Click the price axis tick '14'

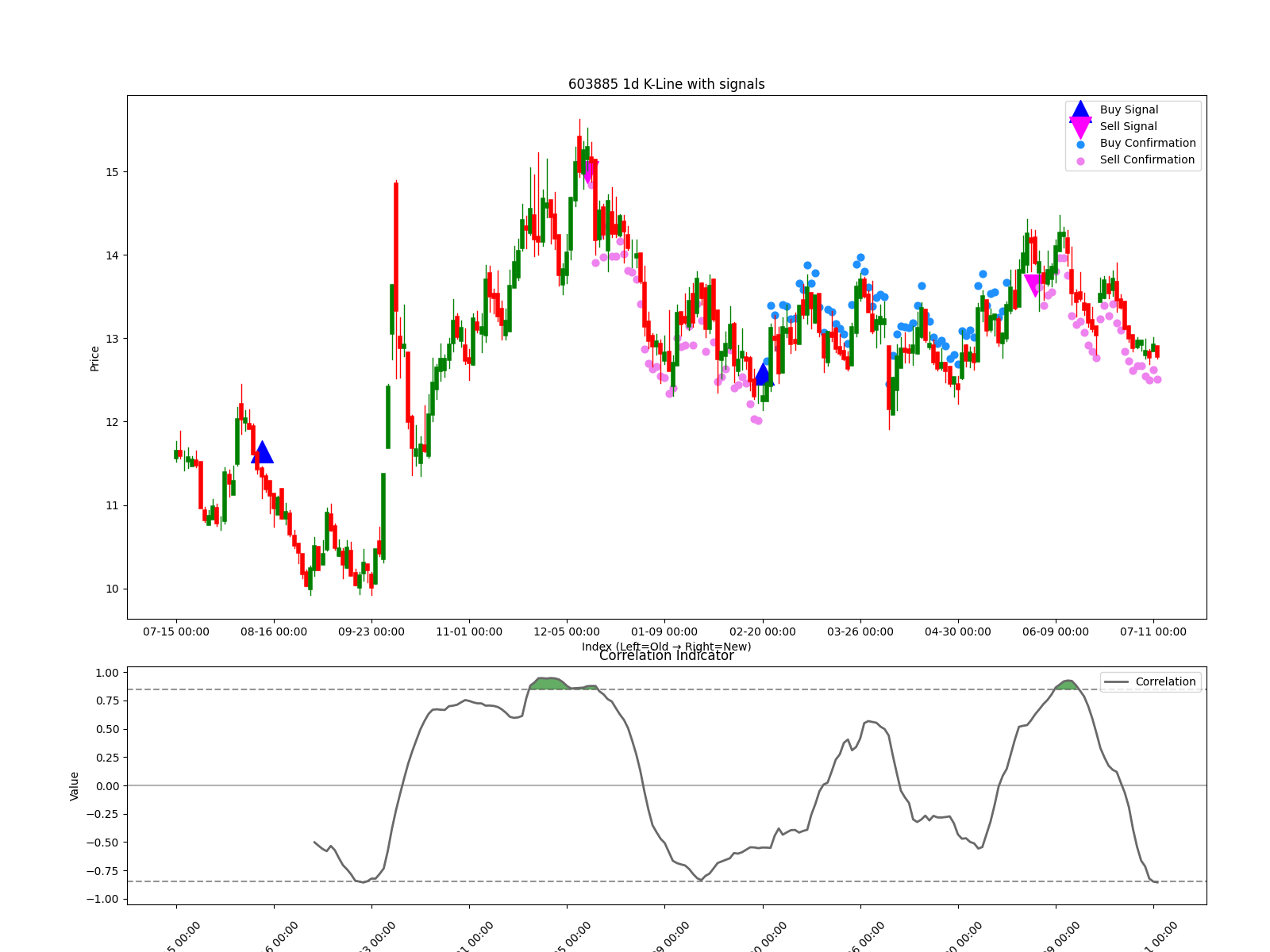[112, 255]
